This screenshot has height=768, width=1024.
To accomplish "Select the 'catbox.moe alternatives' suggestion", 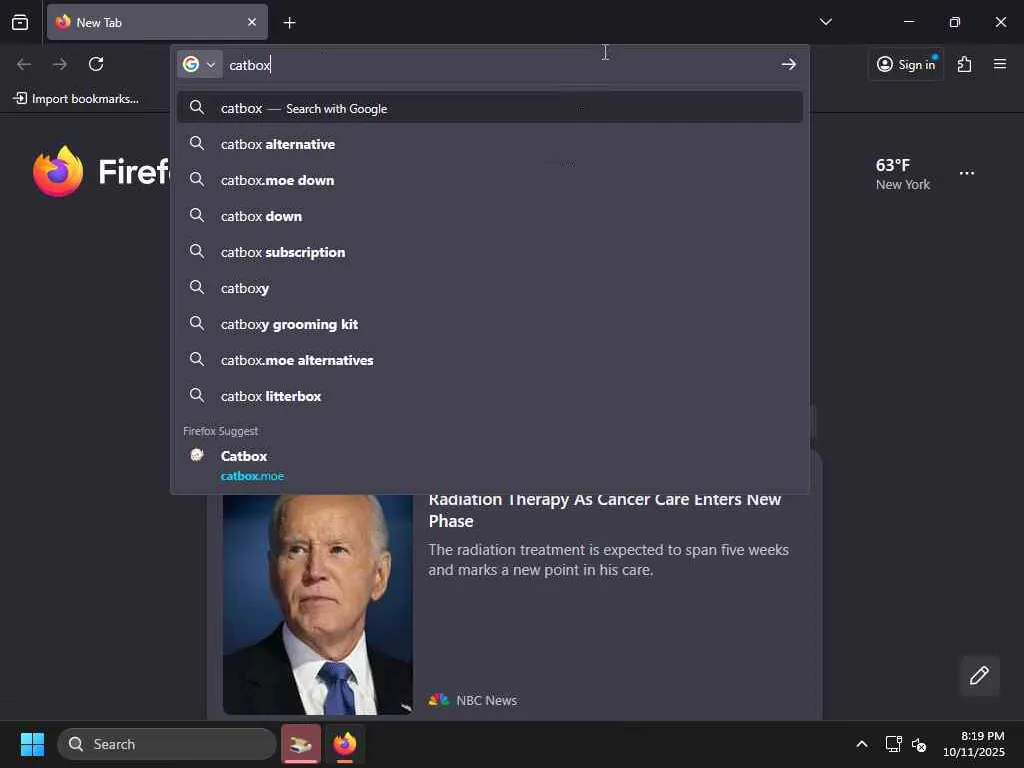I will (x=490, y=360).
